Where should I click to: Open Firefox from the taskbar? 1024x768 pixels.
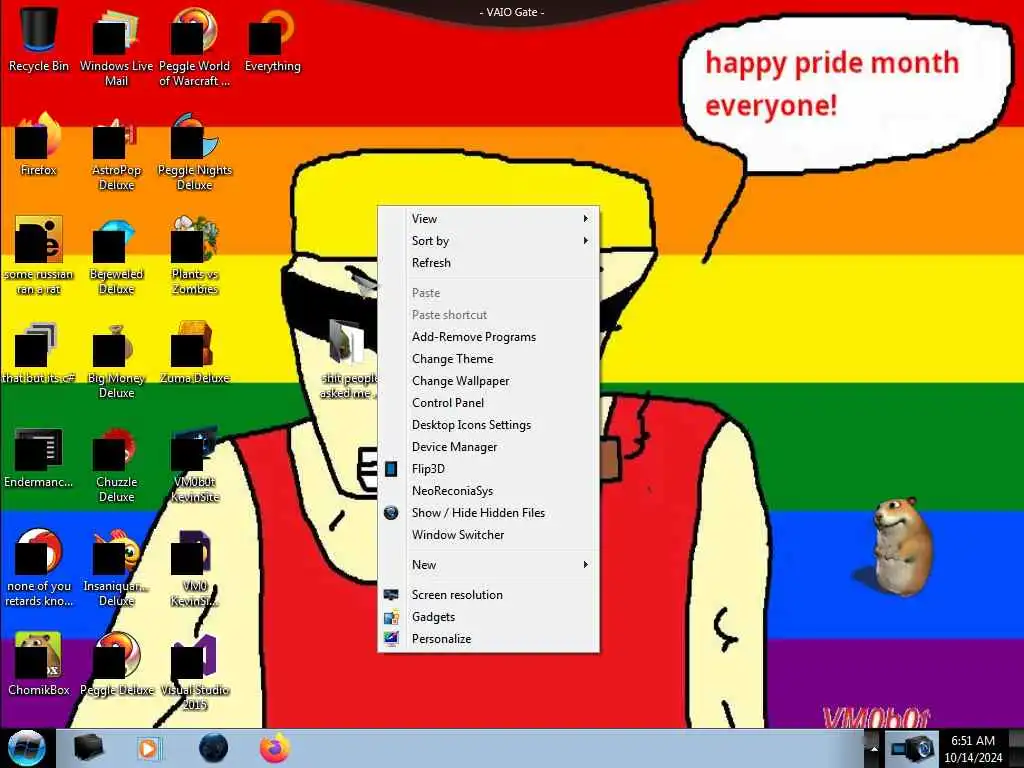click(x=275, y=748)
